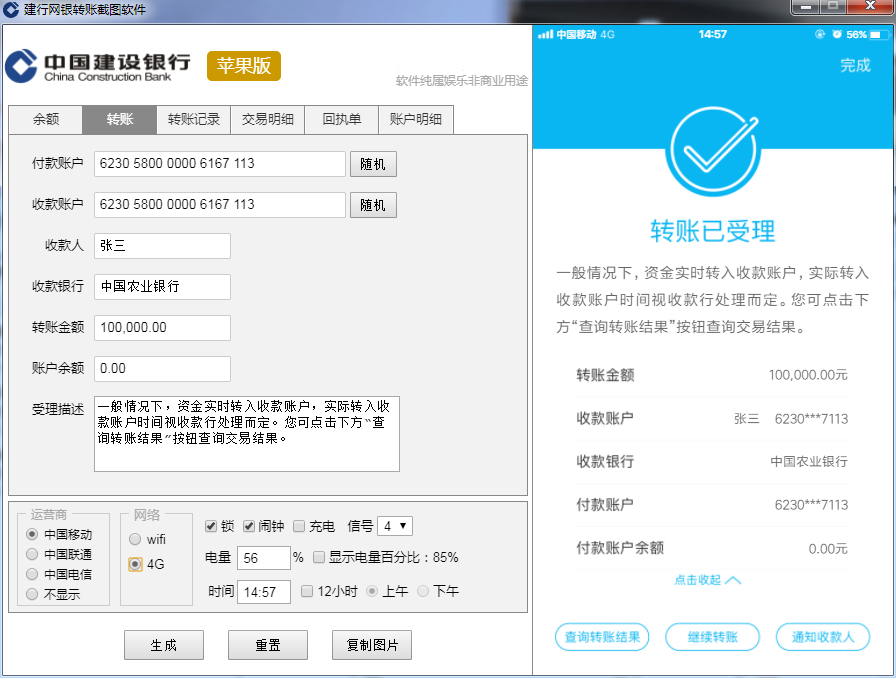The width and height of the screenshot is (896, 678).
Task: Click the 14:57 clock in phone status bar
Action: click(713, 34)
